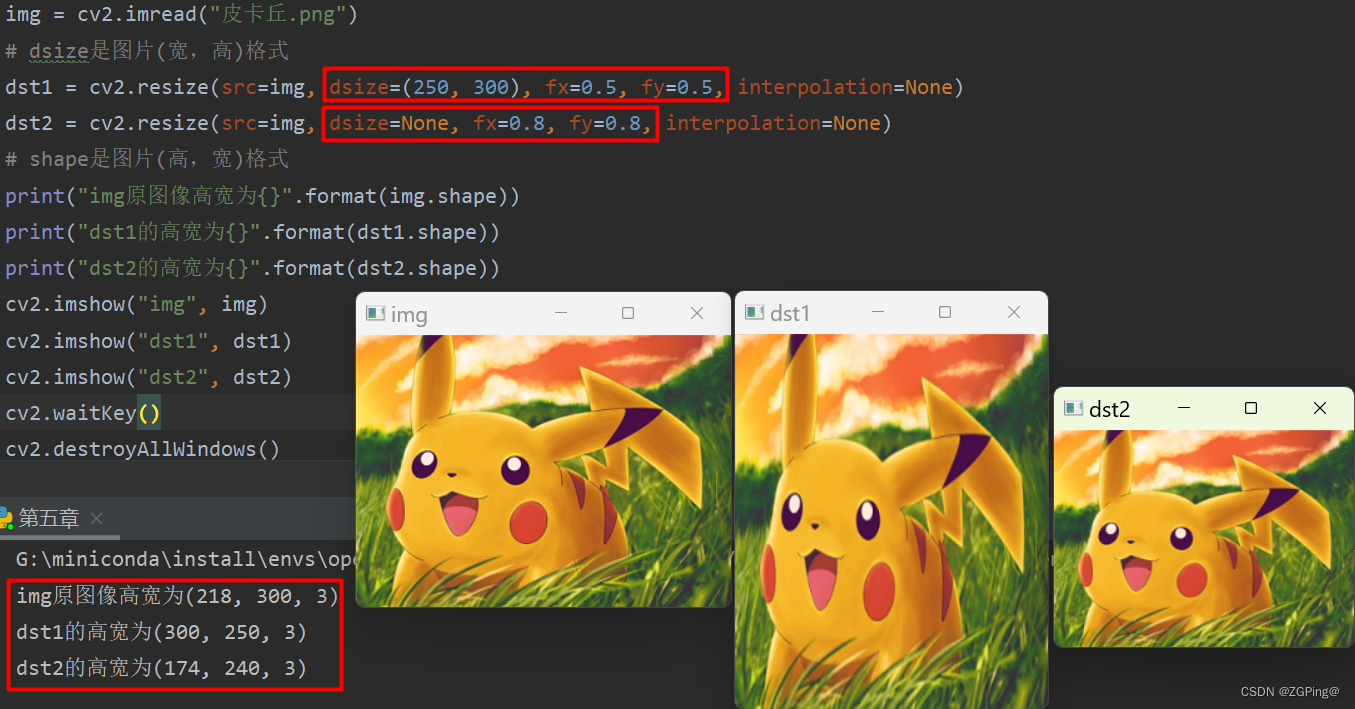Screen dimensions: 1355x709
Task: Click console output 'img原图像高宽为(218, 300, 3)'
Action: coord(177,597)
